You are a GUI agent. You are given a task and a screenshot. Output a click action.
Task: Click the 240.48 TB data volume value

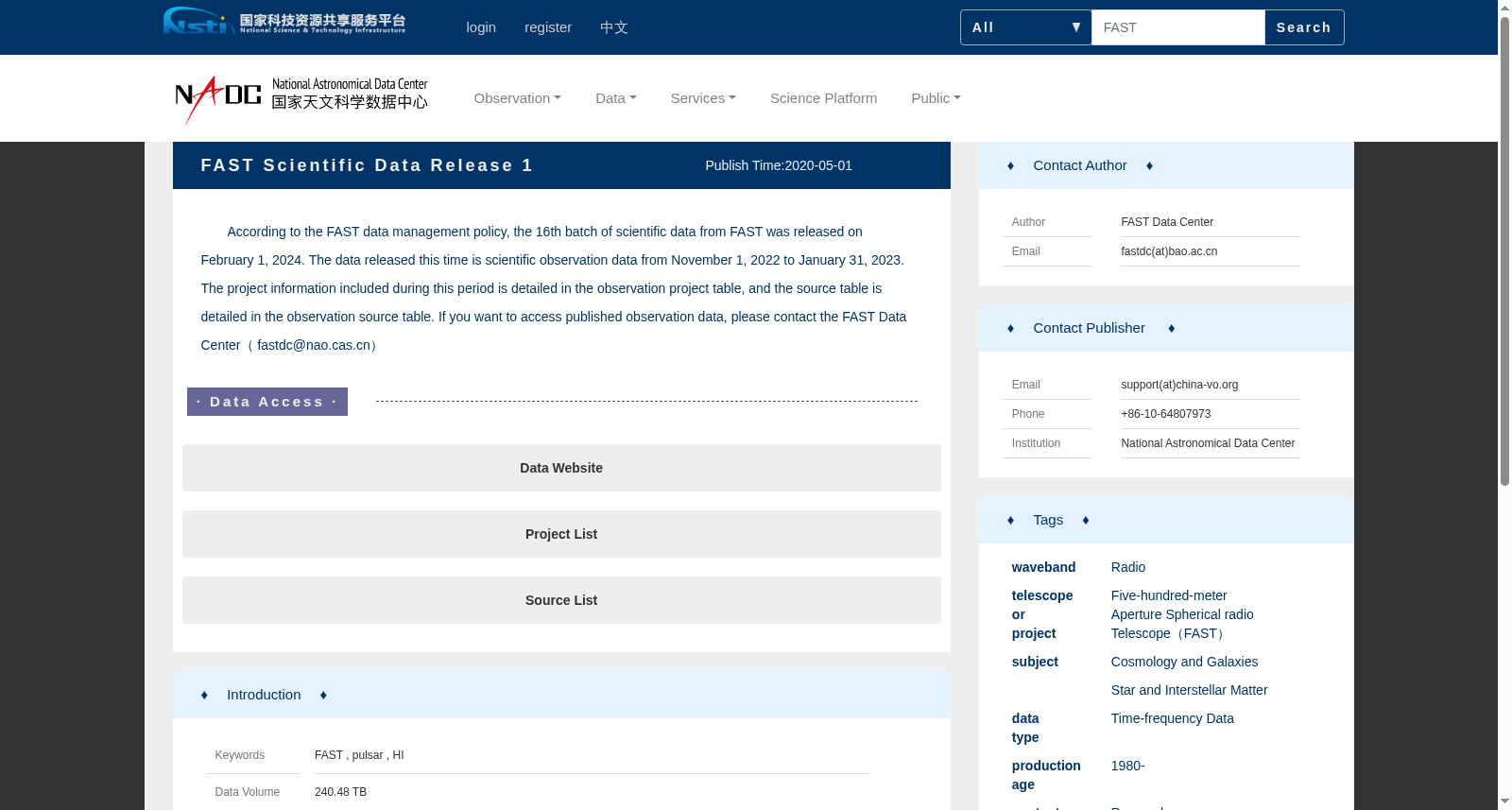(340, 792)
